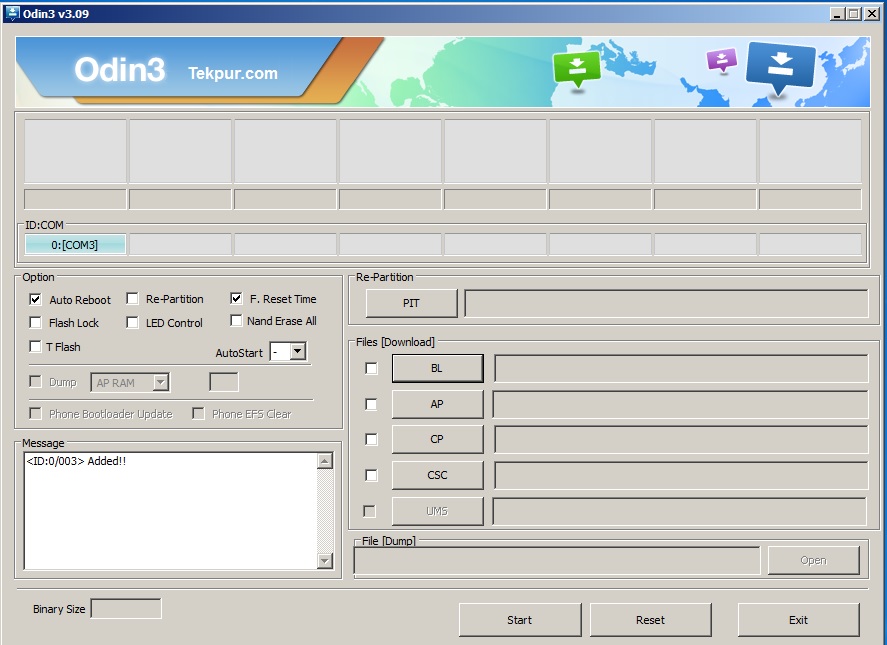Select the 0:[COM3] port slot
This screenshot has height=645, width=887.
75,244
